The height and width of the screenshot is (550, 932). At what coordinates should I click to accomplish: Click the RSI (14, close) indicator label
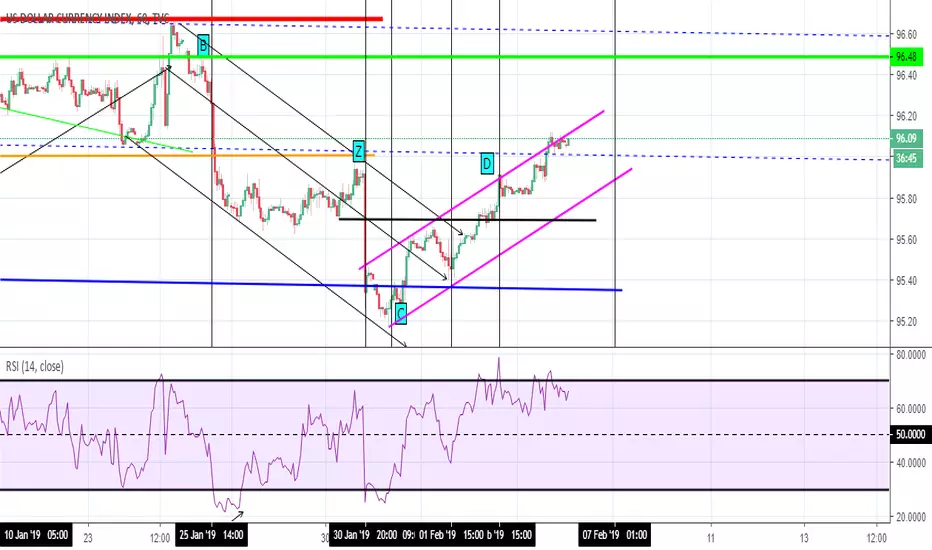[34, 366]
